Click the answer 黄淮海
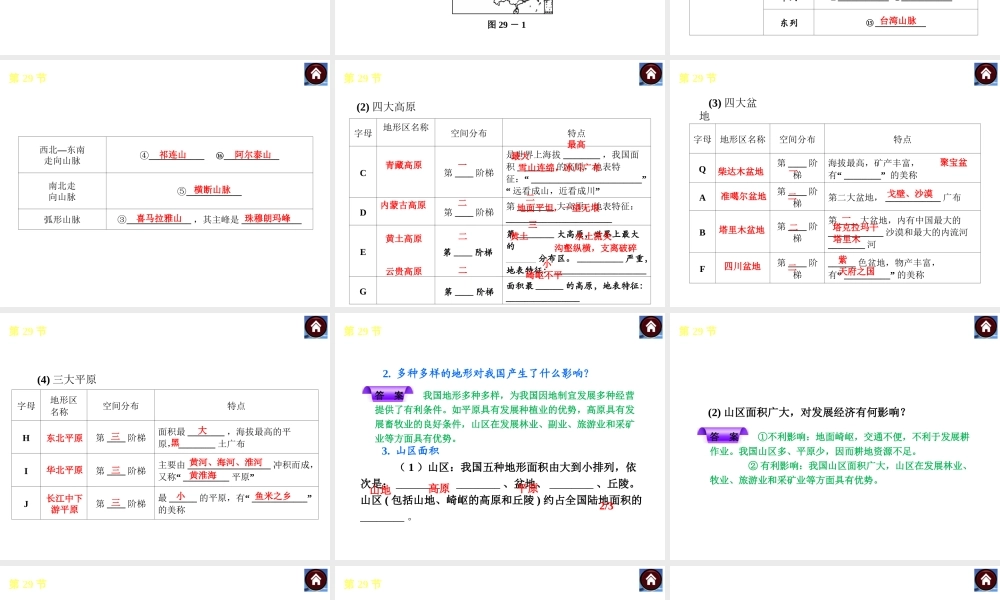1000x600 pixels. click(203, 476)
